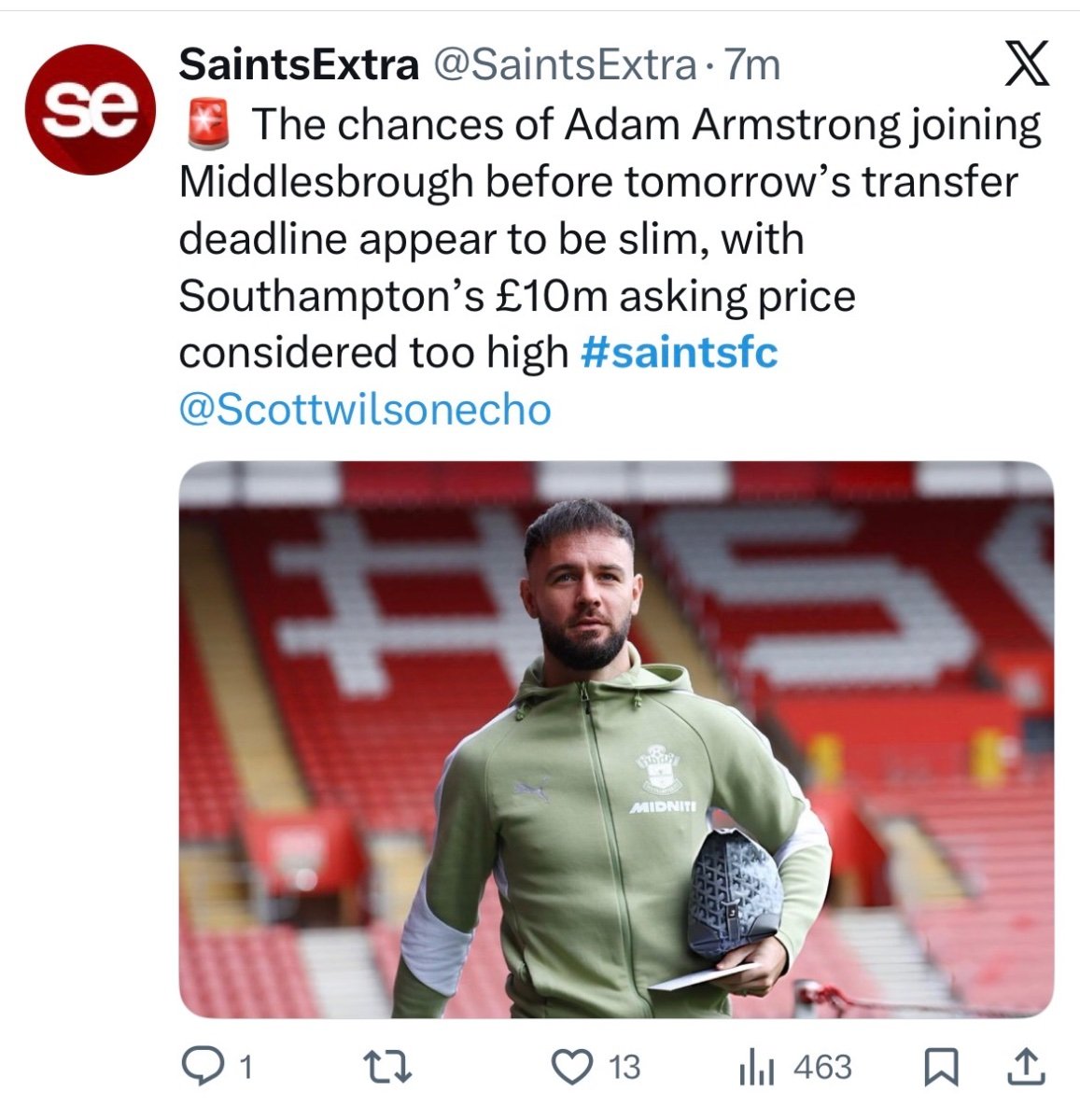
Task: Click the red SaintsExtra profile avatar
Action: coord(90,109)
